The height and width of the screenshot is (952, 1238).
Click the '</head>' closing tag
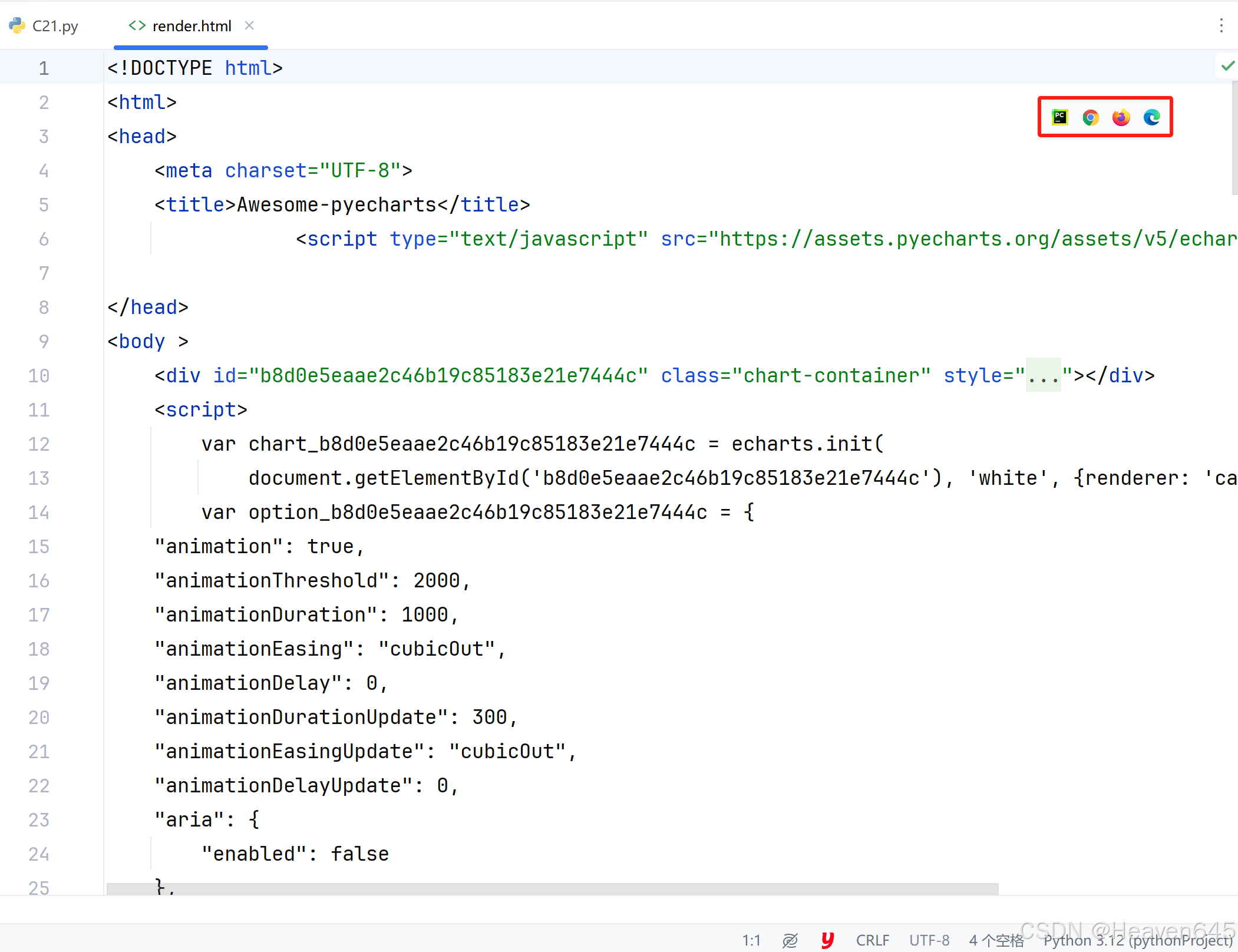(148, 307)
